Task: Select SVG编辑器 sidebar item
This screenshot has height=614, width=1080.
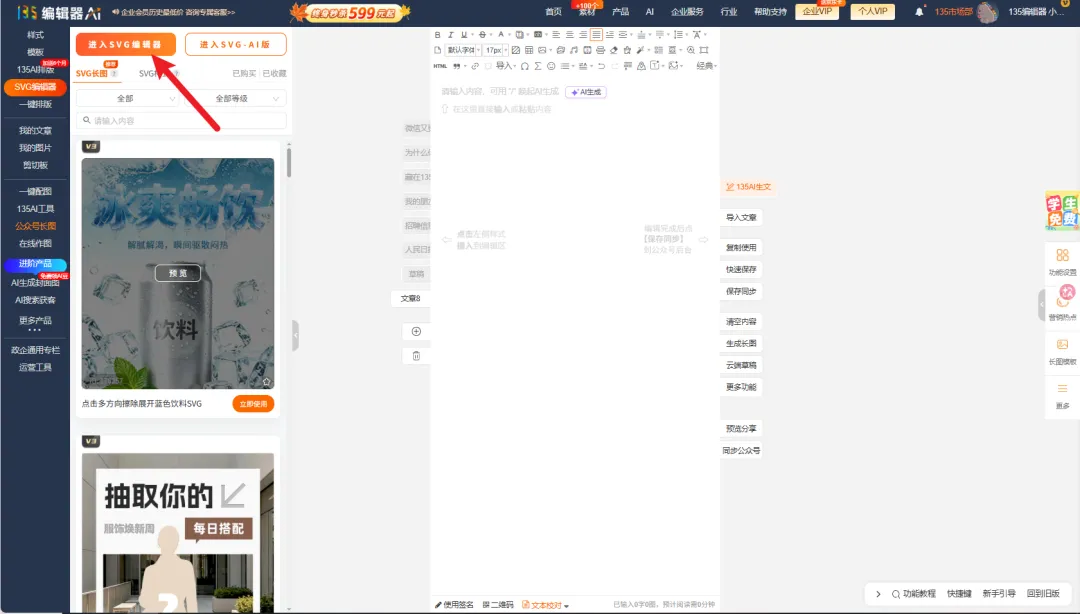Action: pyautogui.click(x=35, y=87)
